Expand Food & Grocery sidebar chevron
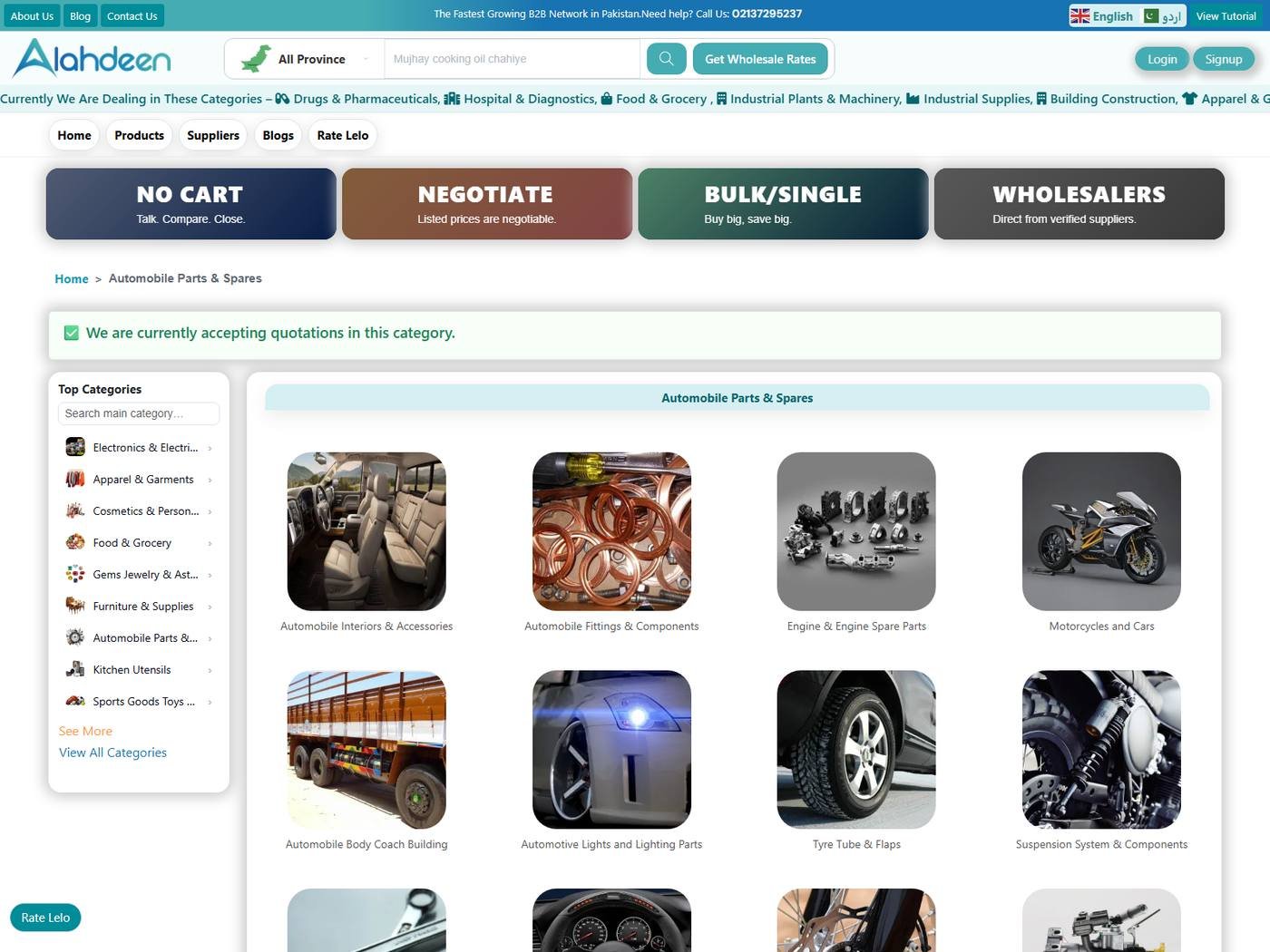Screen dimensions: 1270x952 210,543
